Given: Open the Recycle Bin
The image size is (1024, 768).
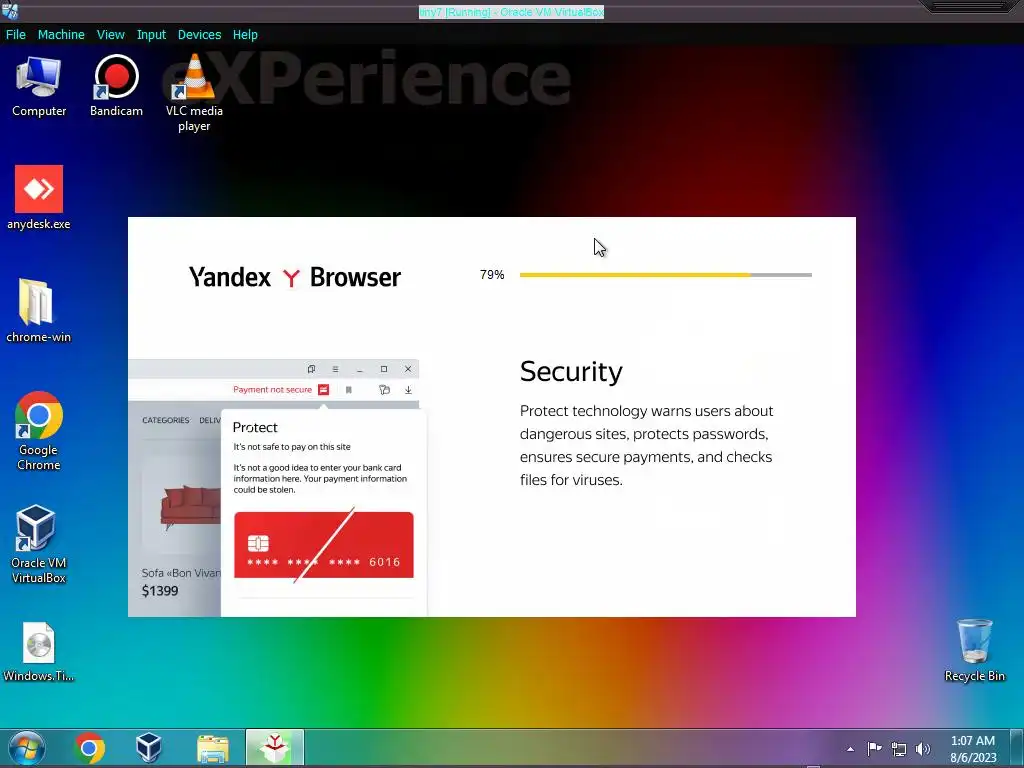Looking at the screenshot, I should pos(974,650).
